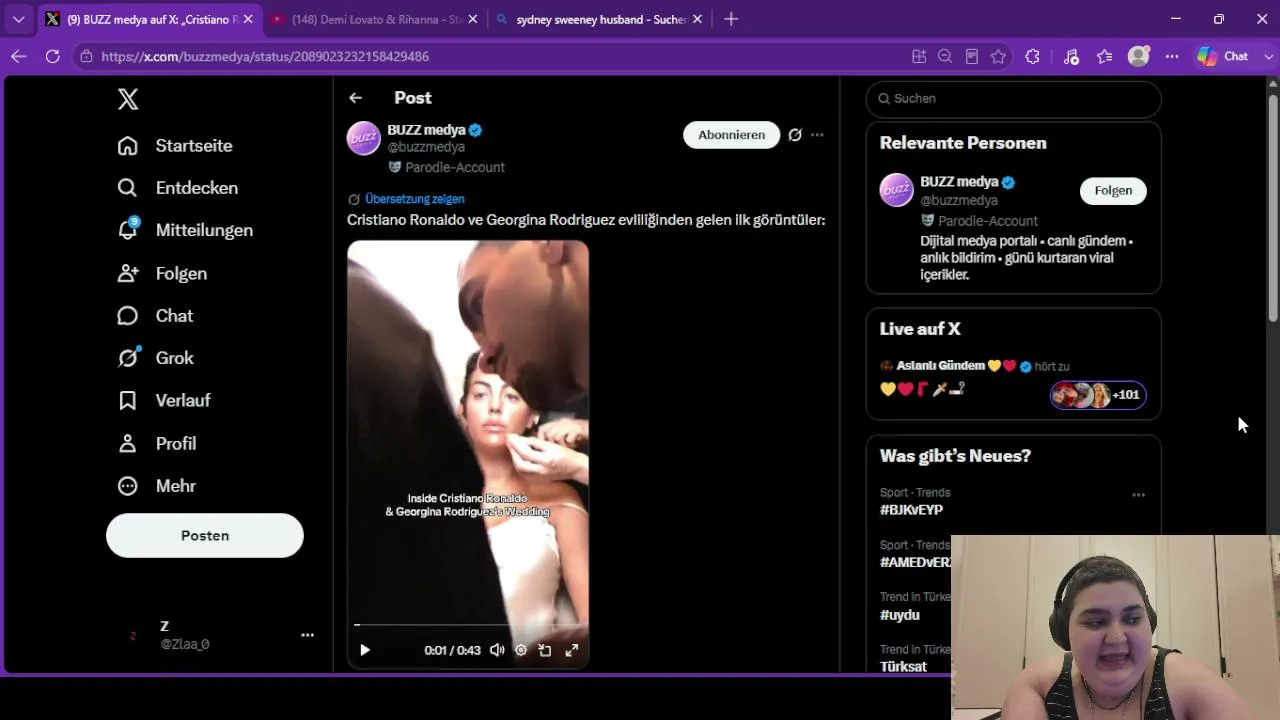Go back in browser history
Viewport: 1280px width, 720px height.
coord(18,57)
